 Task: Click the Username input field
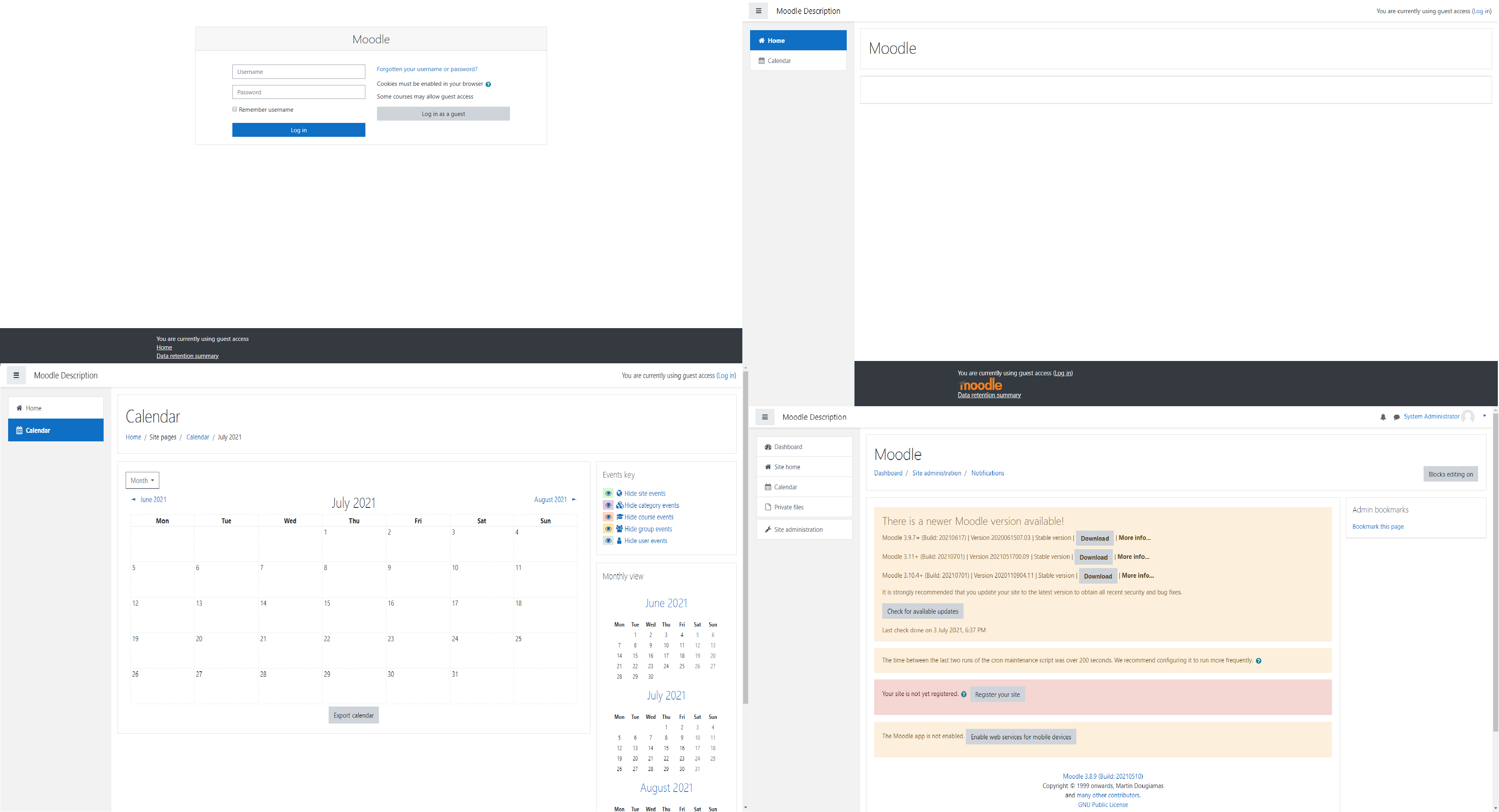pyautogui.click(x=298, y=72)
